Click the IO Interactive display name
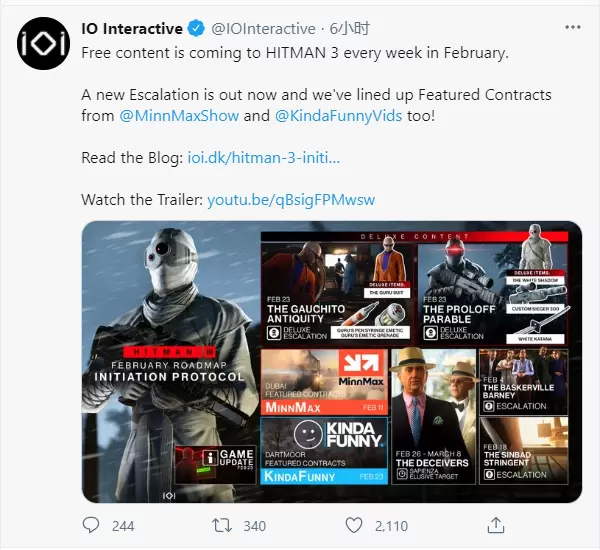Viewport: 600px width, 550px height. pyautogui.click(x=132, y=29)
